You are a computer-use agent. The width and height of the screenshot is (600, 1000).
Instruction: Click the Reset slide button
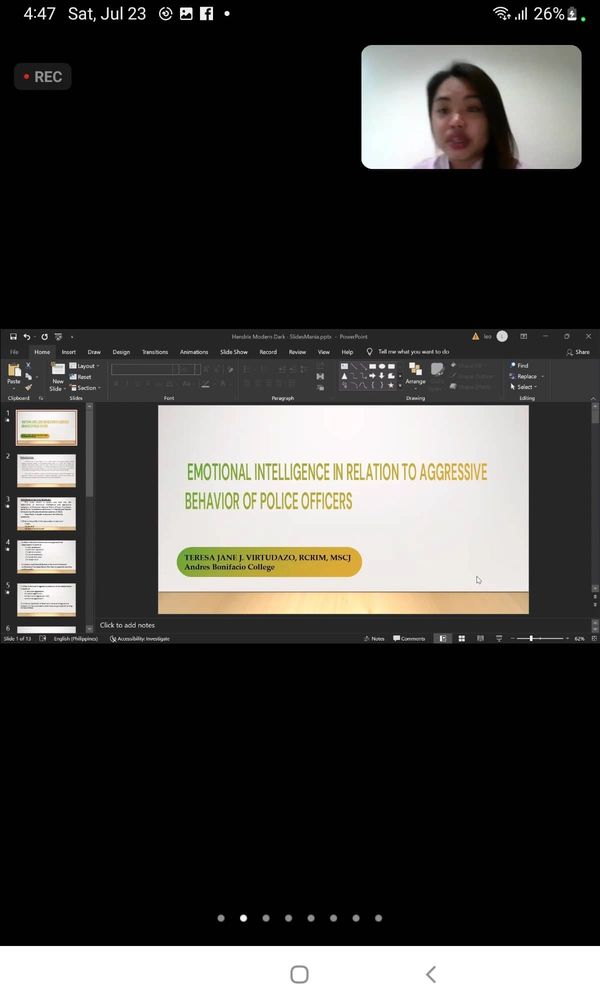(x=83, y=377)
